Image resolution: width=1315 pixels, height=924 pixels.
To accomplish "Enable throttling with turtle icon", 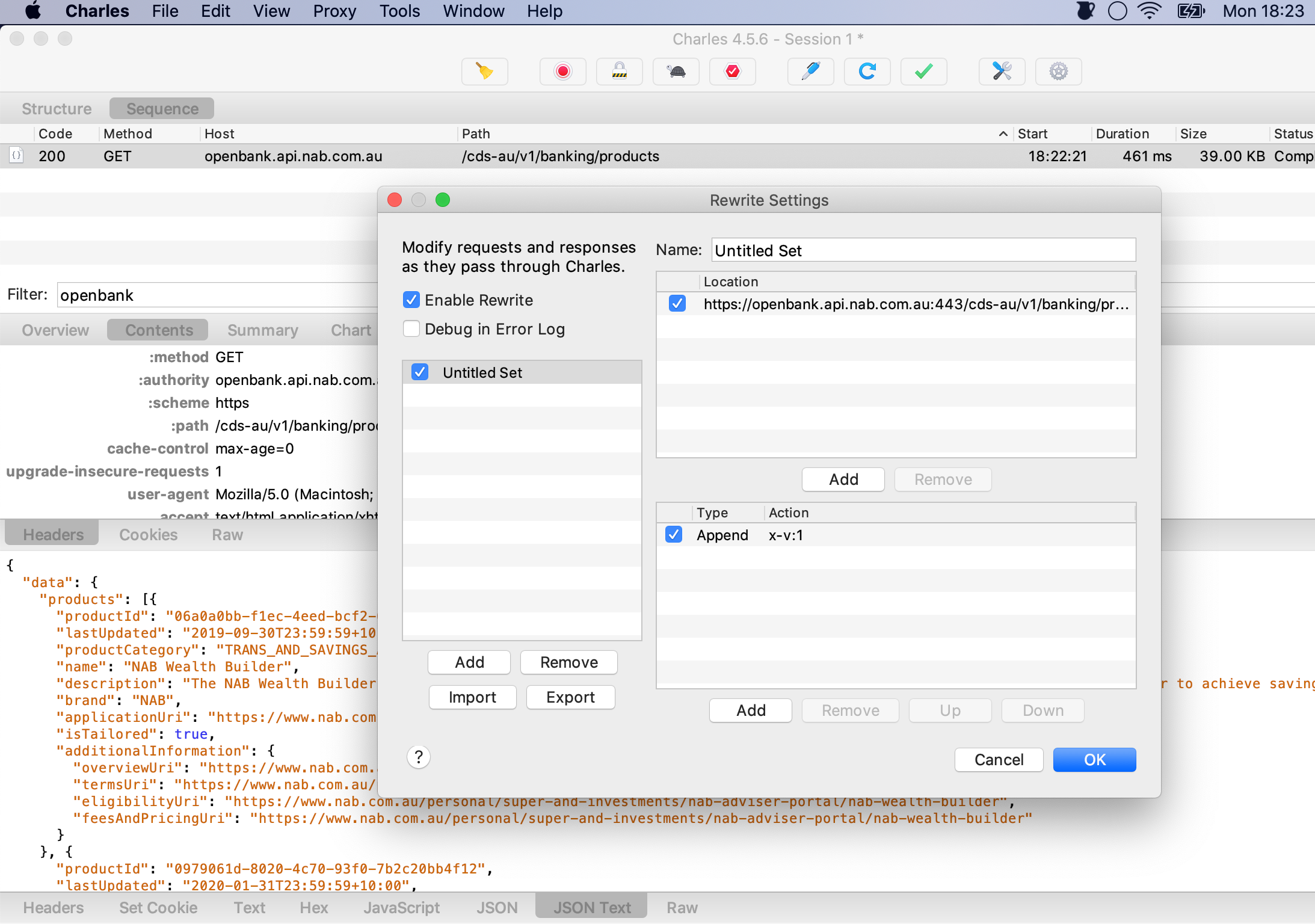I will tap(676, 72).
